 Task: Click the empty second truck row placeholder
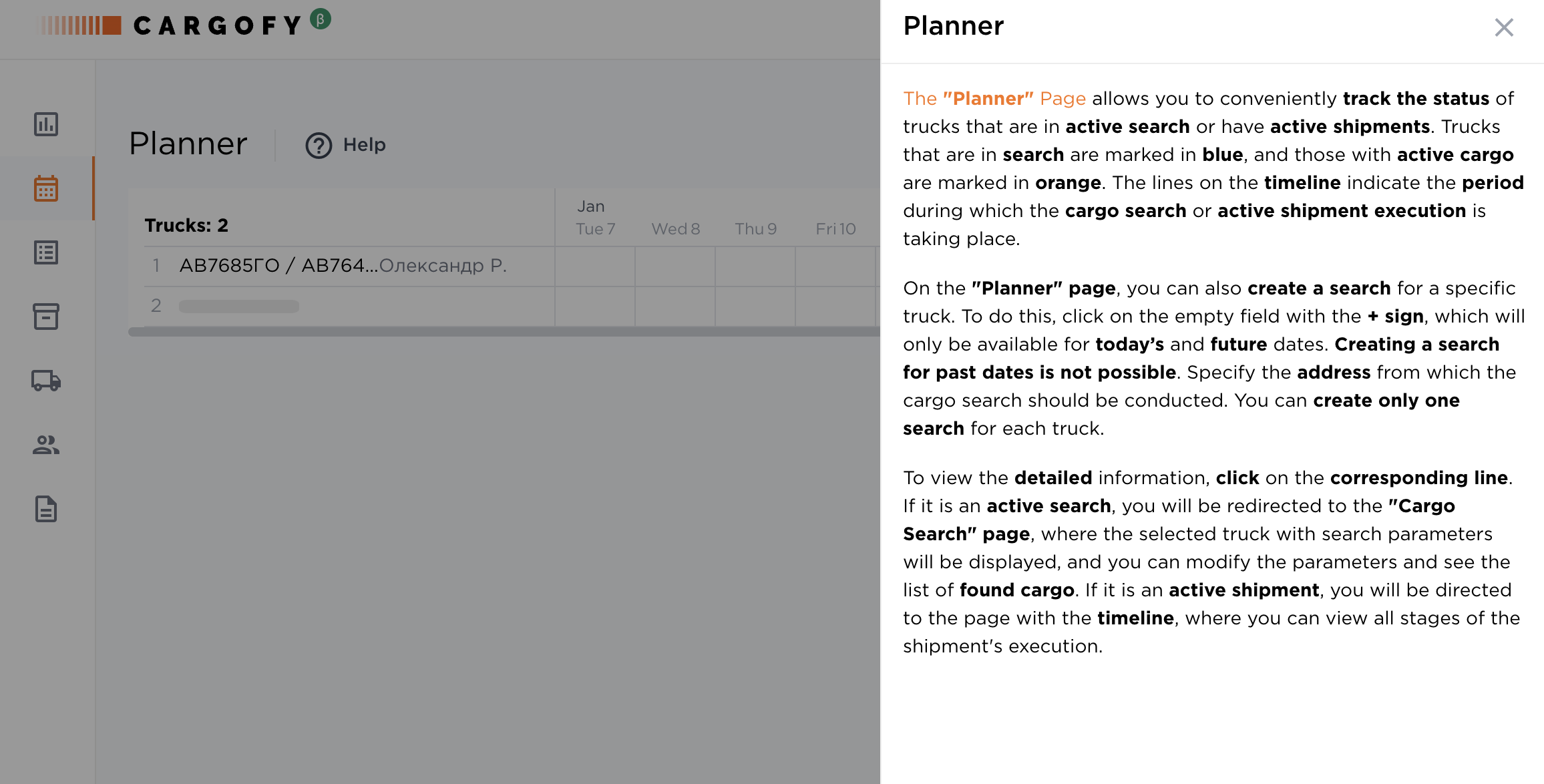tap(238, 306)
